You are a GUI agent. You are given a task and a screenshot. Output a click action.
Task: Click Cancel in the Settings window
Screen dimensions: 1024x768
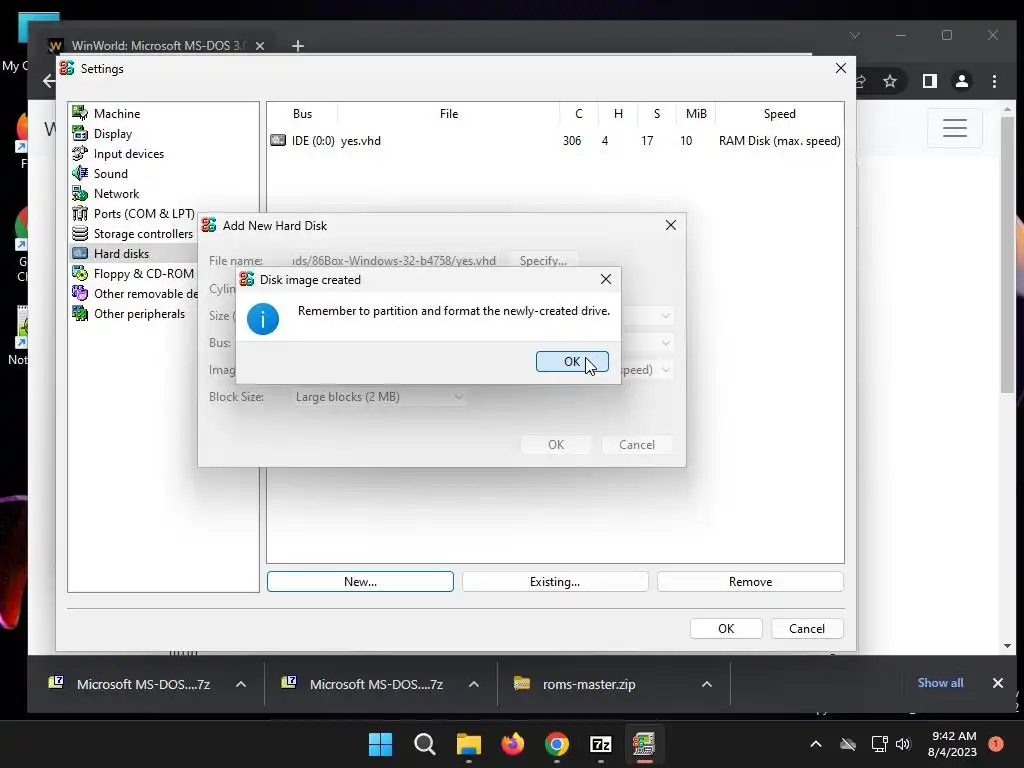click(807, 628)
